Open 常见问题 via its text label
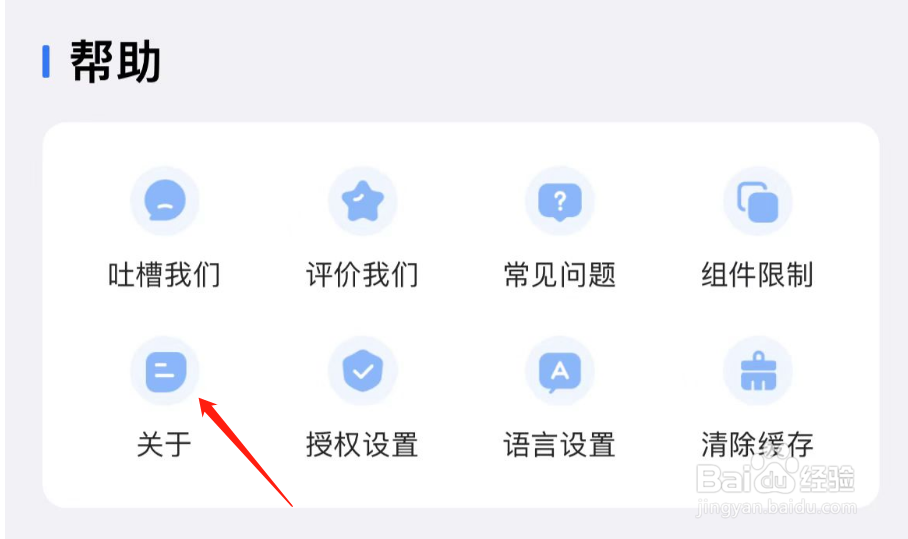 point(559,274)
